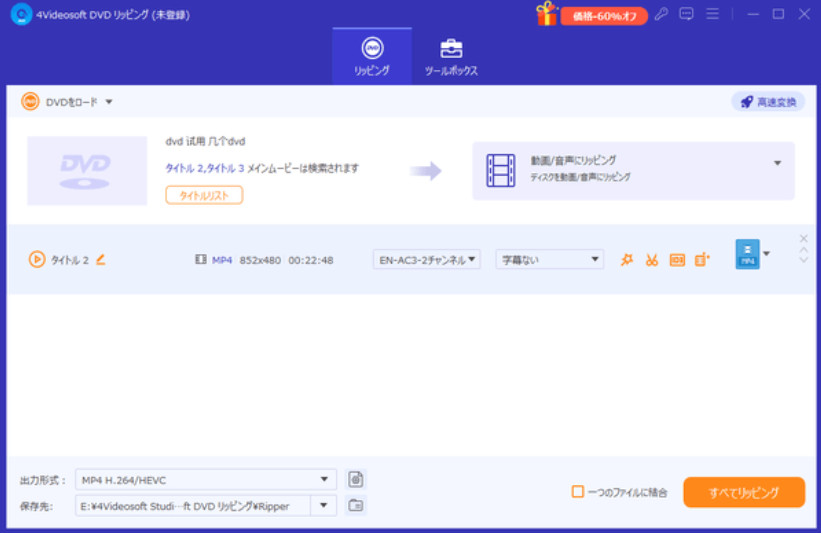Screen dimensions: 821x533
Task: Switch to the toolbox tab
Action: (x=451, y=57)
